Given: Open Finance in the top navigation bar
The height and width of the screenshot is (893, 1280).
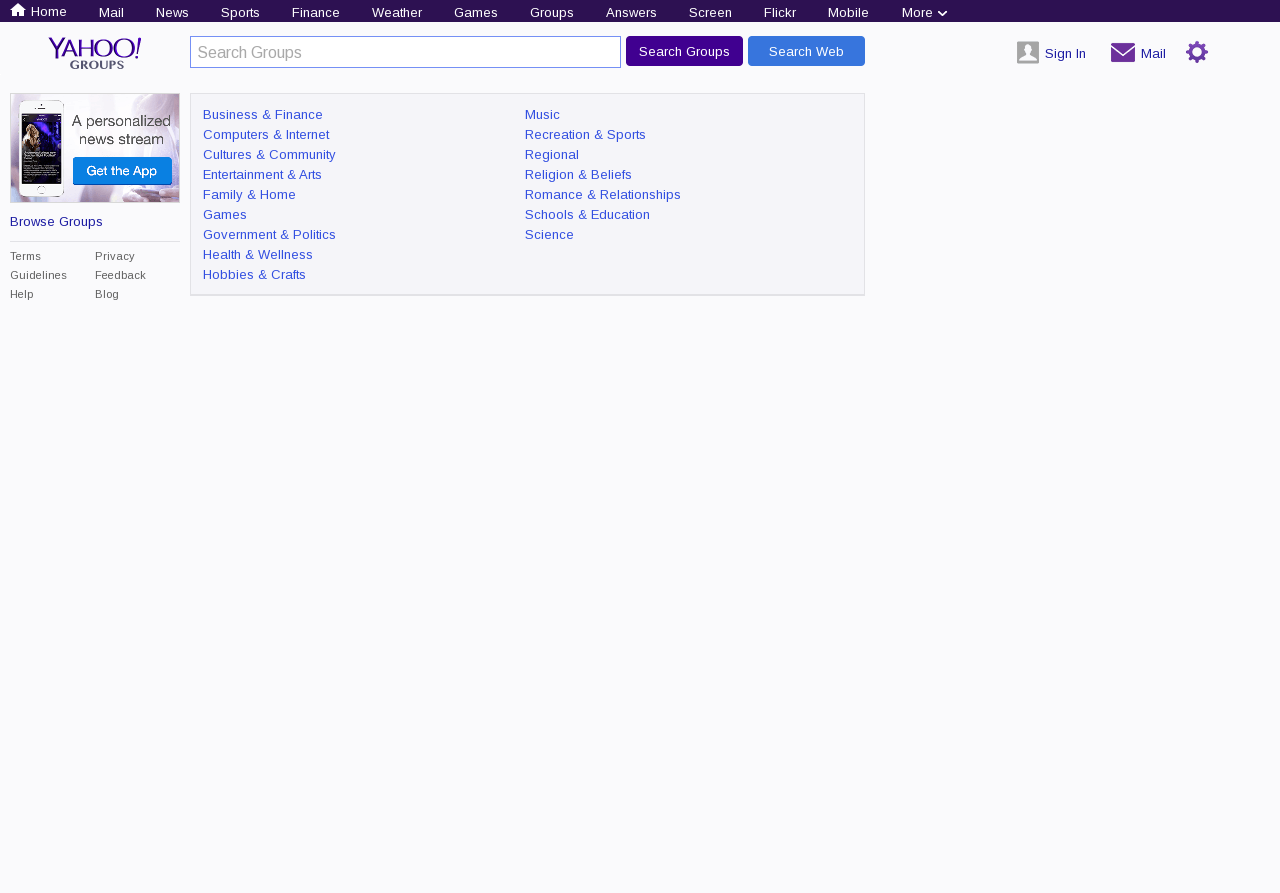Looking at the screenshot, I should (x=316, y=13).
